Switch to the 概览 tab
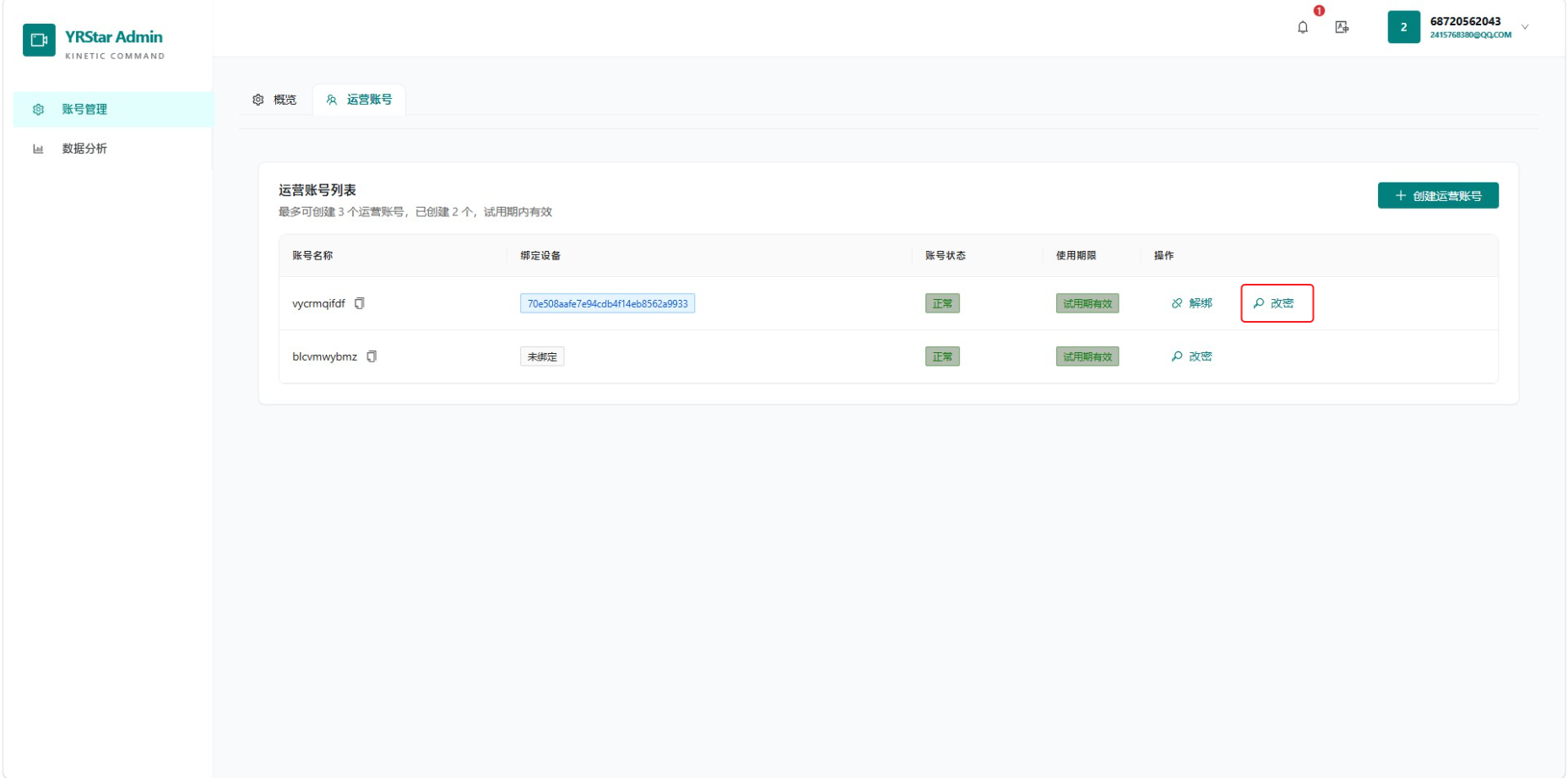 click(x=275, y=100)
